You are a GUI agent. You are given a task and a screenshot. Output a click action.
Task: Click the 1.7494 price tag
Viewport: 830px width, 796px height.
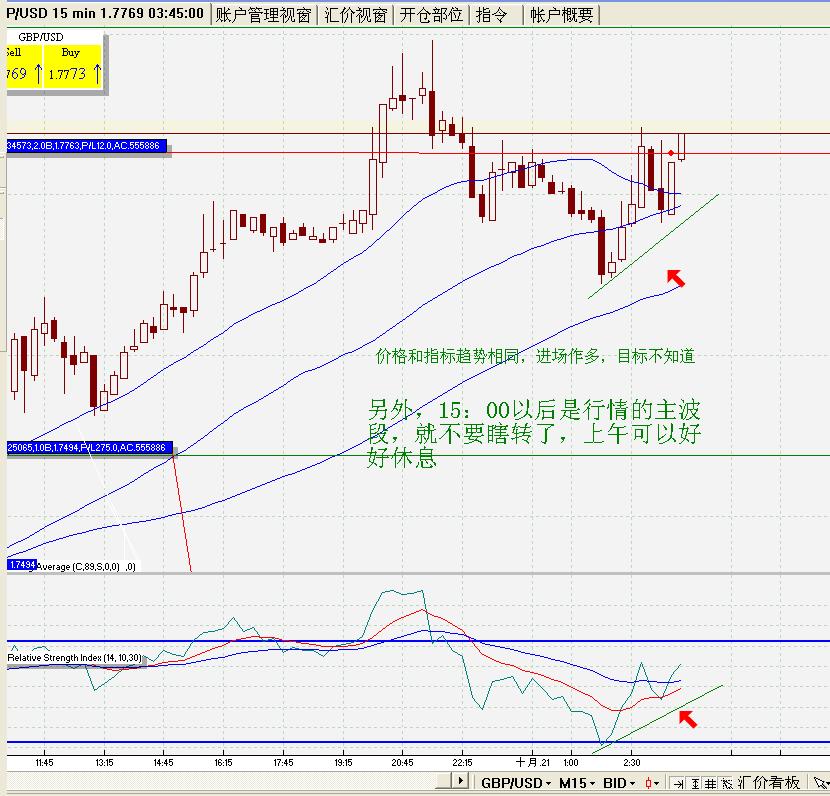pyautogui.click(x=22, y=565)
